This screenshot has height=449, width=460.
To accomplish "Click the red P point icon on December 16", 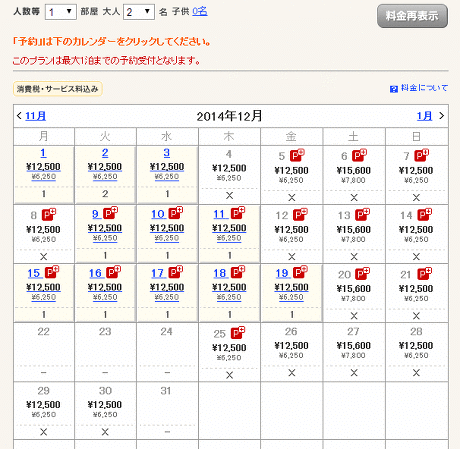I will [x=114, y=272].
